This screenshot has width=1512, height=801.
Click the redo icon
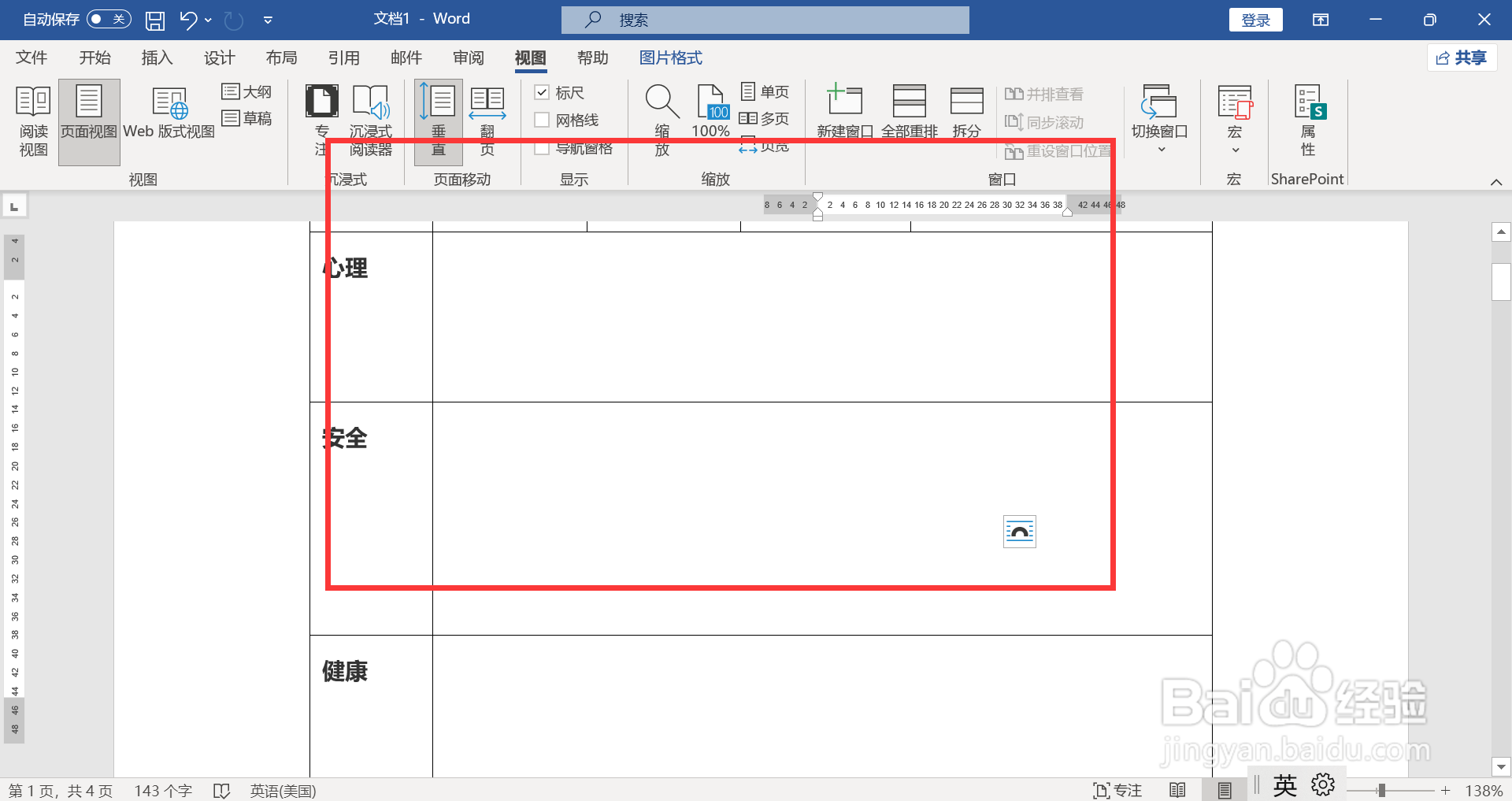pyautogui.click(x=234, y=20)
